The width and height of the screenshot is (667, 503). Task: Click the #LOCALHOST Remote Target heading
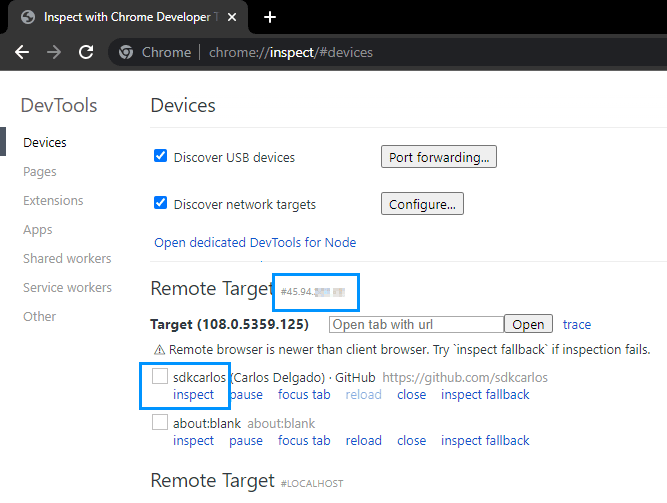pos(247,481)
